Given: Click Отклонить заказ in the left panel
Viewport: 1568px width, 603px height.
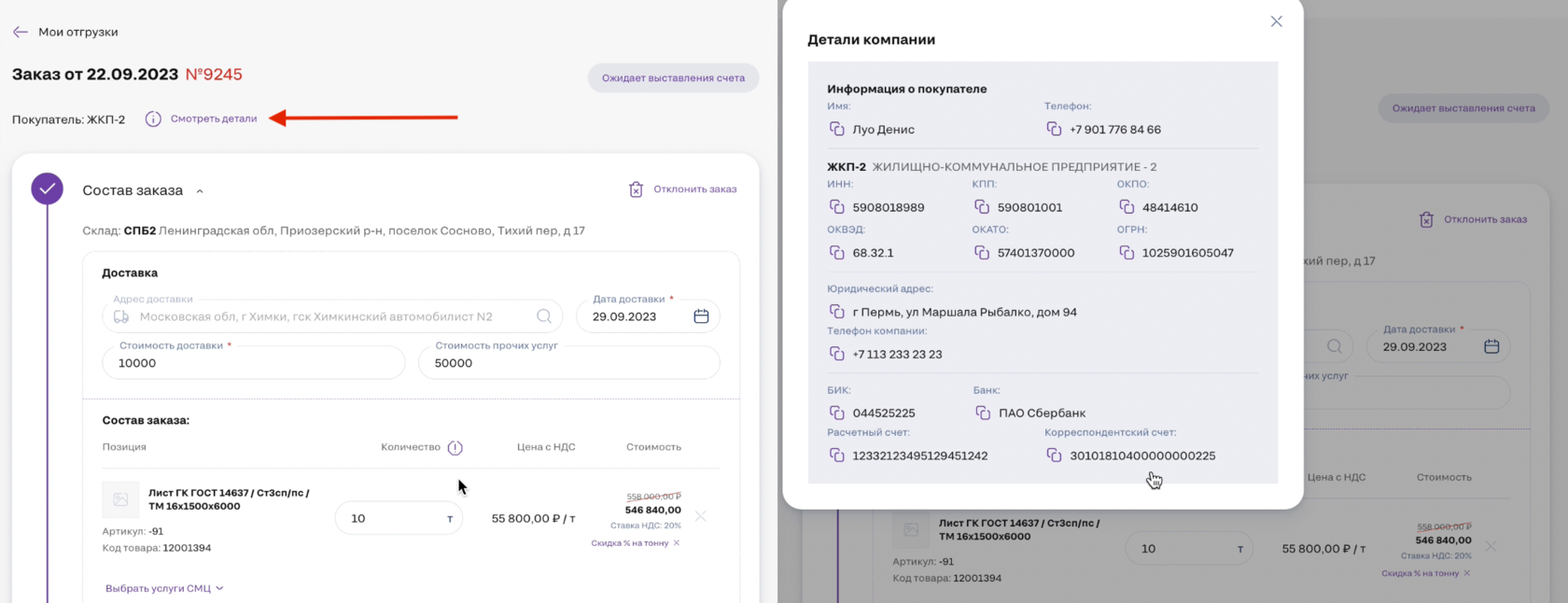Looking at the screenshot, I should (x=694, y=189).
